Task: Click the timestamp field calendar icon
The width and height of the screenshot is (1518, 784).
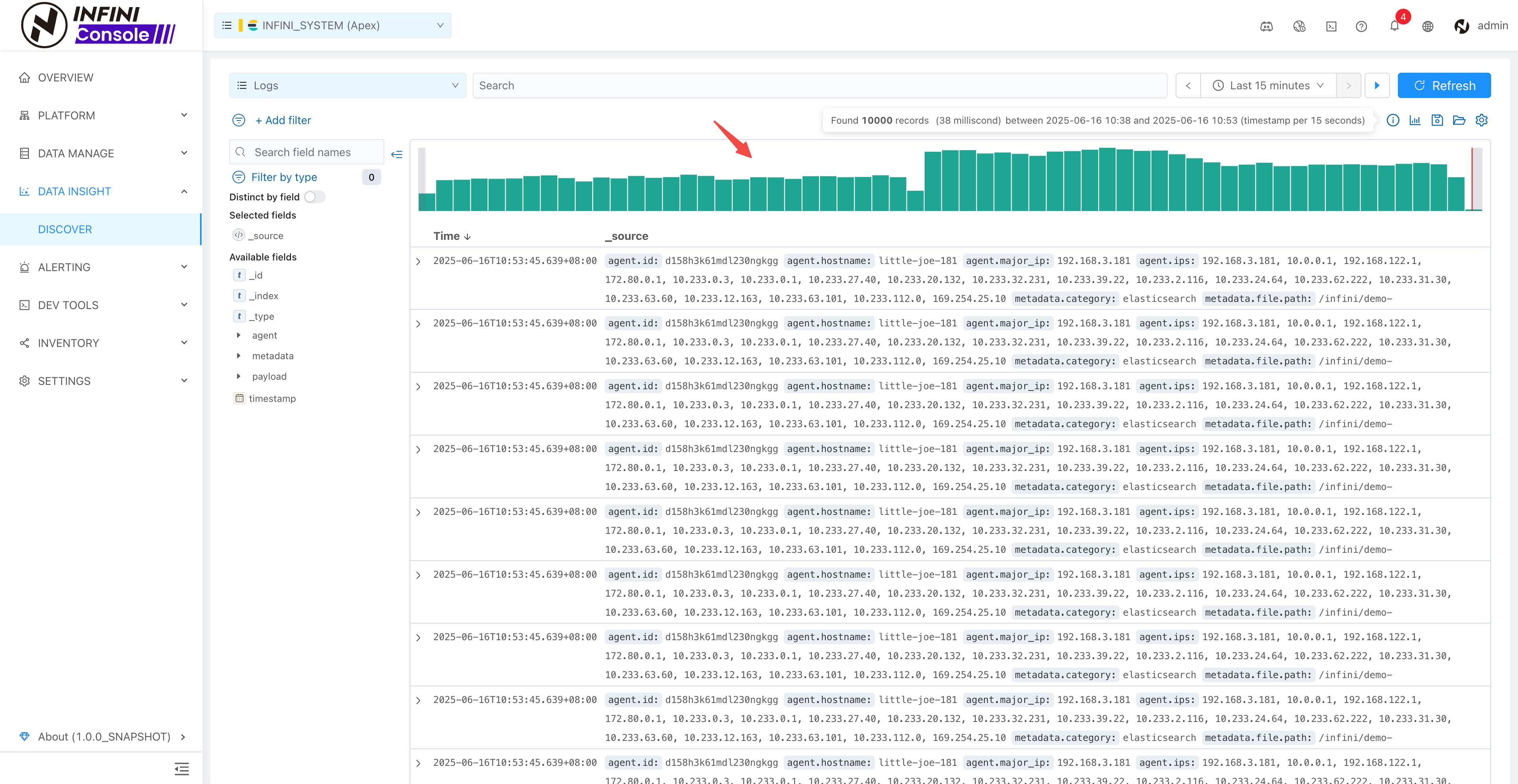Action: tap(239, 398)
